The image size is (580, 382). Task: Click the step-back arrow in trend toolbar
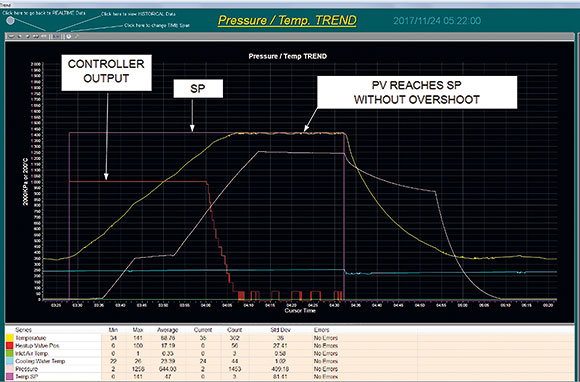20,36
